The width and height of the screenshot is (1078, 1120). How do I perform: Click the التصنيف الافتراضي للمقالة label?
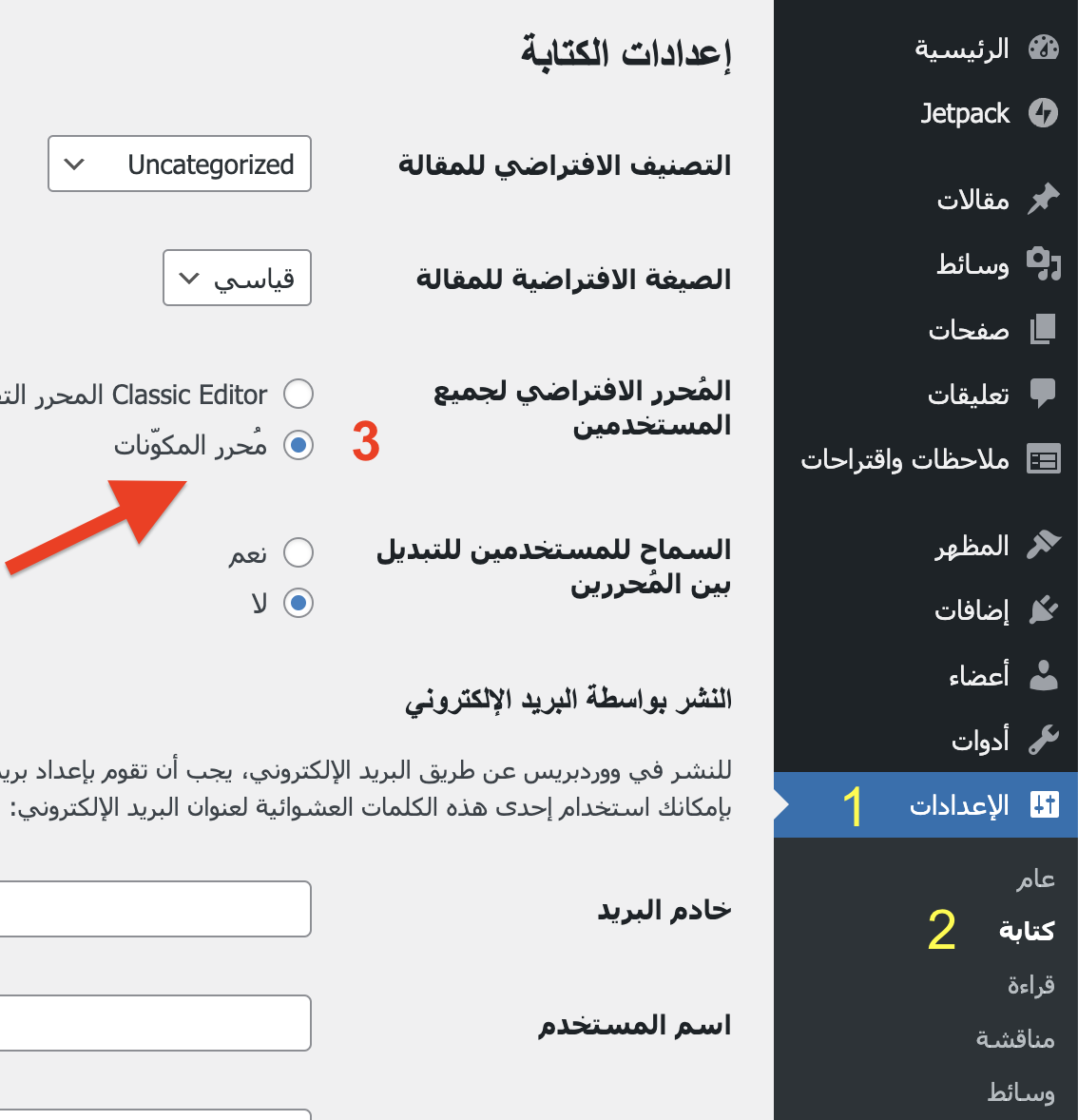(x=565, y=164)
